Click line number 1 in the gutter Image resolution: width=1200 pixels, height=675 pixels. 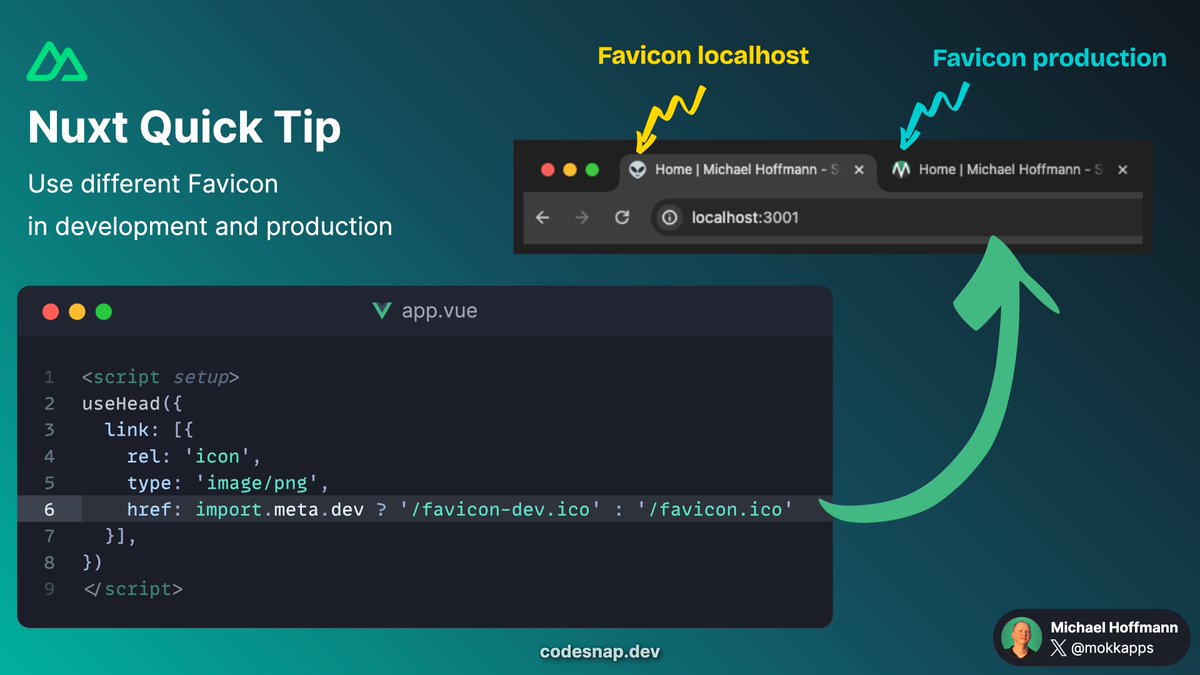click(48, 378)
